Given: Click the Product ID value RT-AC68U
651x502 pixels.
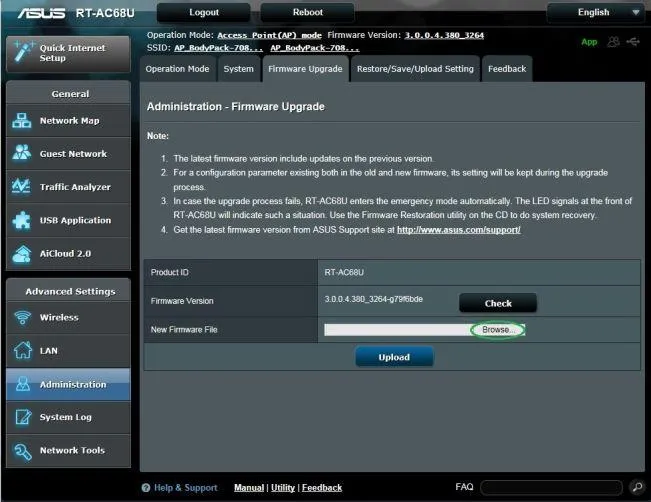Looking at the screenshot, I should [x=344, y=272].
